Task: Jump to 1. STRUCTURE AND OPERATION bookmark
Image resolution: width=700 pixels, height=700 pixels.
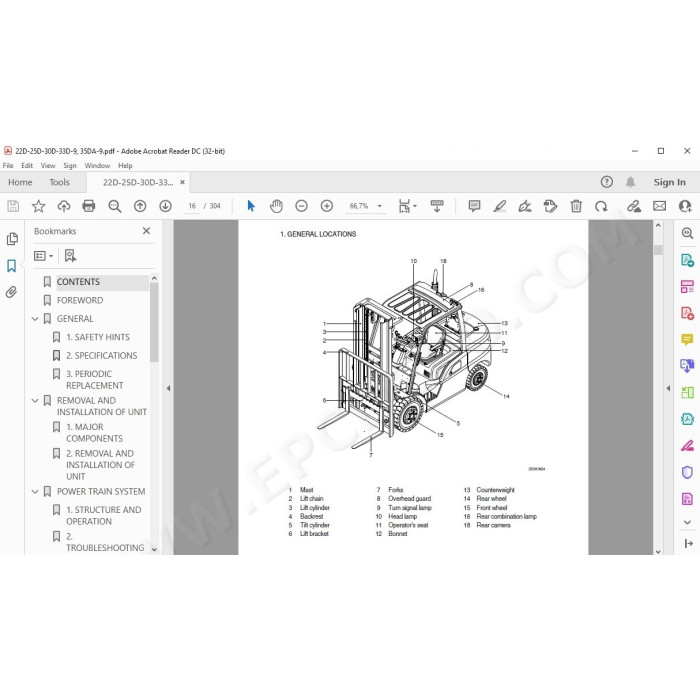Action: pos(104,516)
